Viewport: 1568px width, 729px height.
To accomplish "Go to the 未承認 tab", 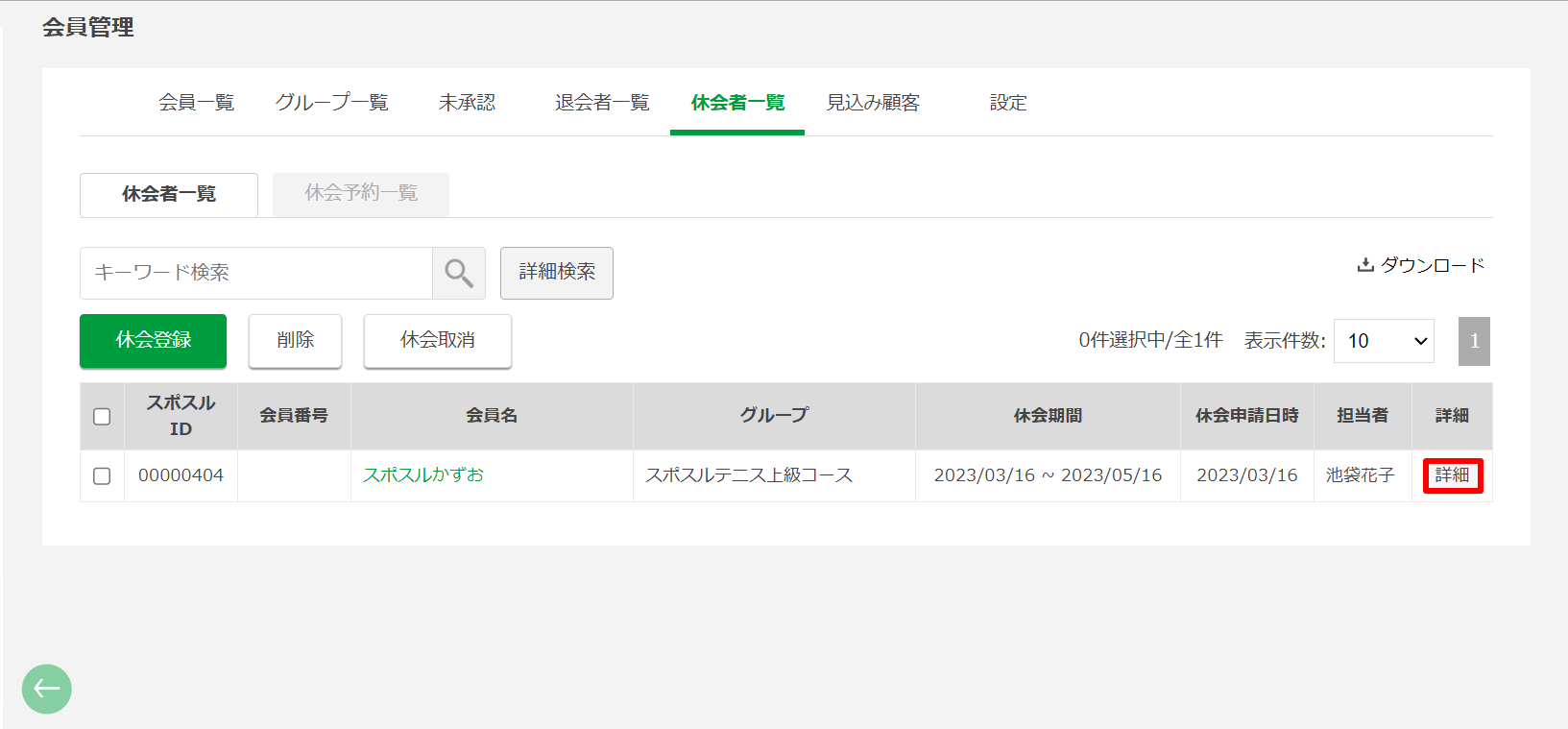I will click(468, 103).
